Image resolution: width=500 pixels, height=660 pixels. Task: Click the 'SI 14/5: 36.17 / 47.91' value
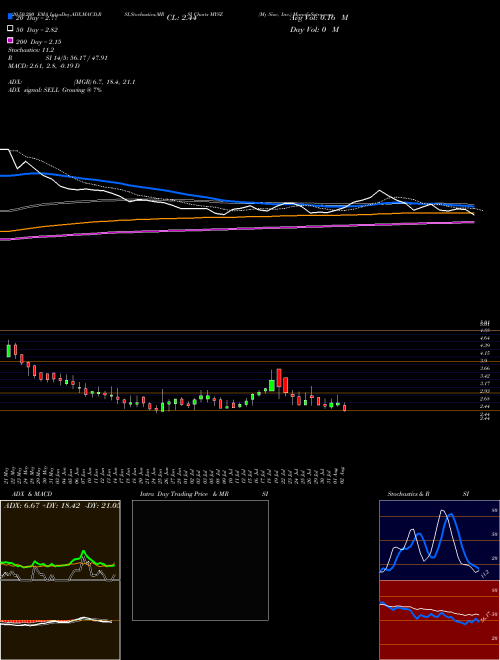78,58
